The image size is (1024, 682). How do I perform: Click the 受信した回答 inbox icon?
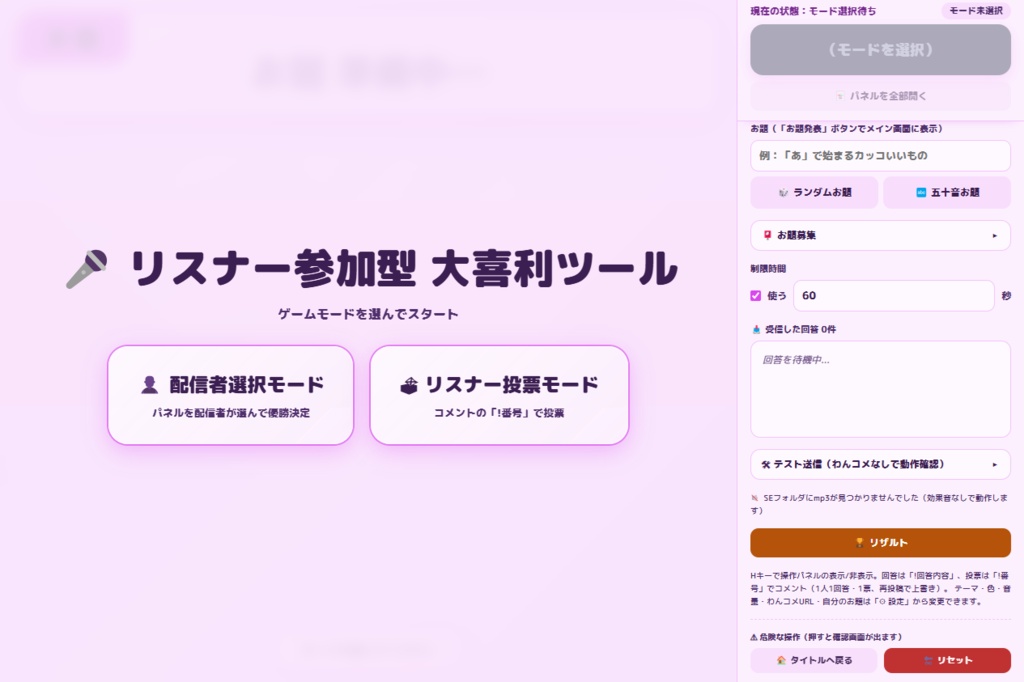[x=756, y=330]
